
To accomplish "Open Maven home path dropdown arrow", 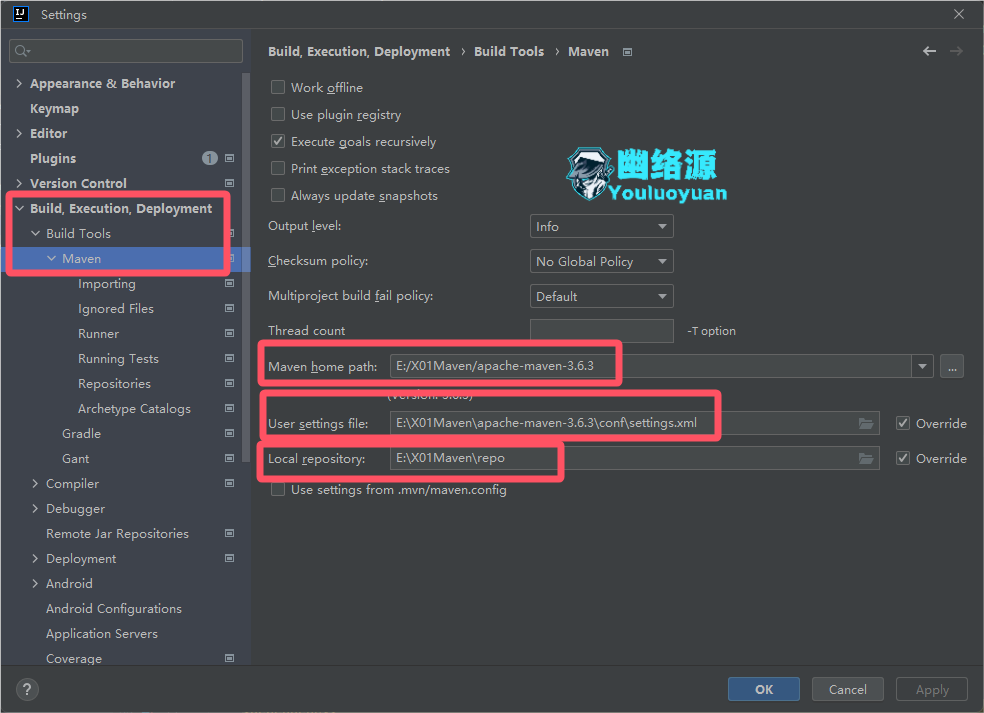I will [922, 367].
